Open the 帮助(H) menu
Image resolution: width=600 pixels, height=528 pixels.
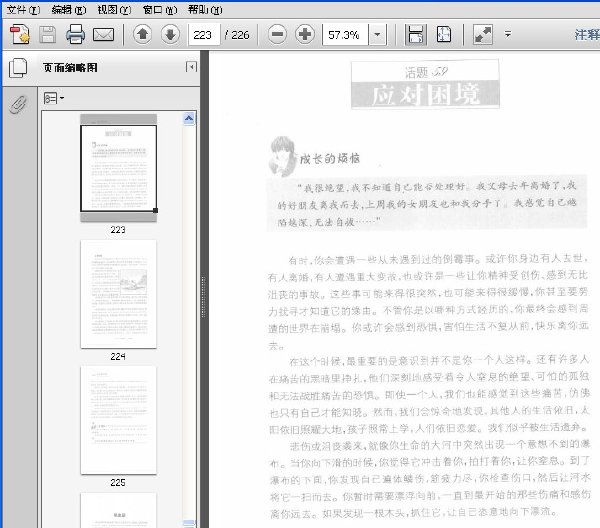(x=205, y=10)
